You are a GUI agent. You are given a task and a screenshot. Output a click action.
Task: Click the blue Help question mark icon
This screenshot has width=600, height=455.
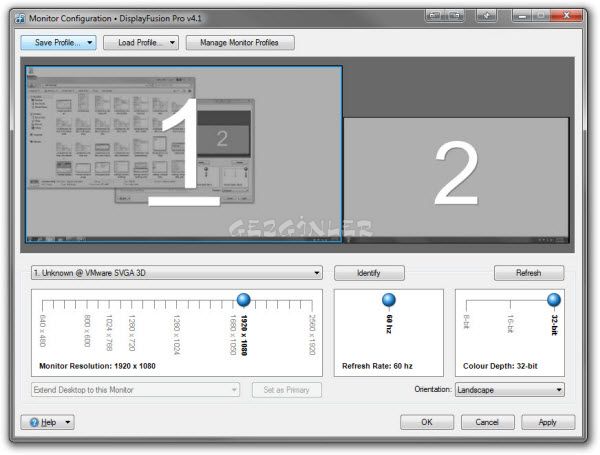[x=34, y=422]
